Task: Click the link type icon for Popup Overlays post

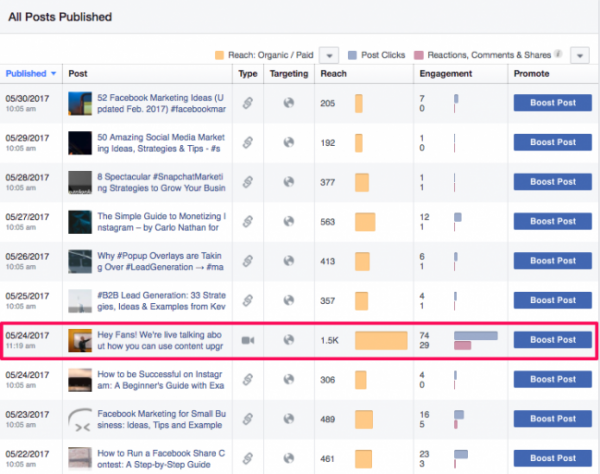Action: pyautogui.click(x=248, y=261)
